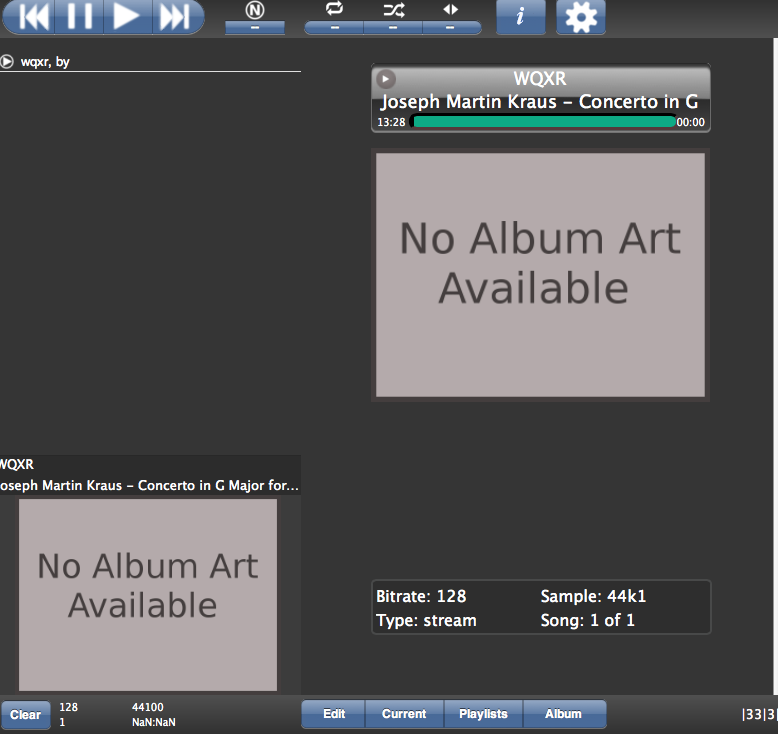The height and width of the screenshot is (734, 778).
Task: Play the wqxr playlist entry icon
Action: pyautogui.click(x=7, y=62)
